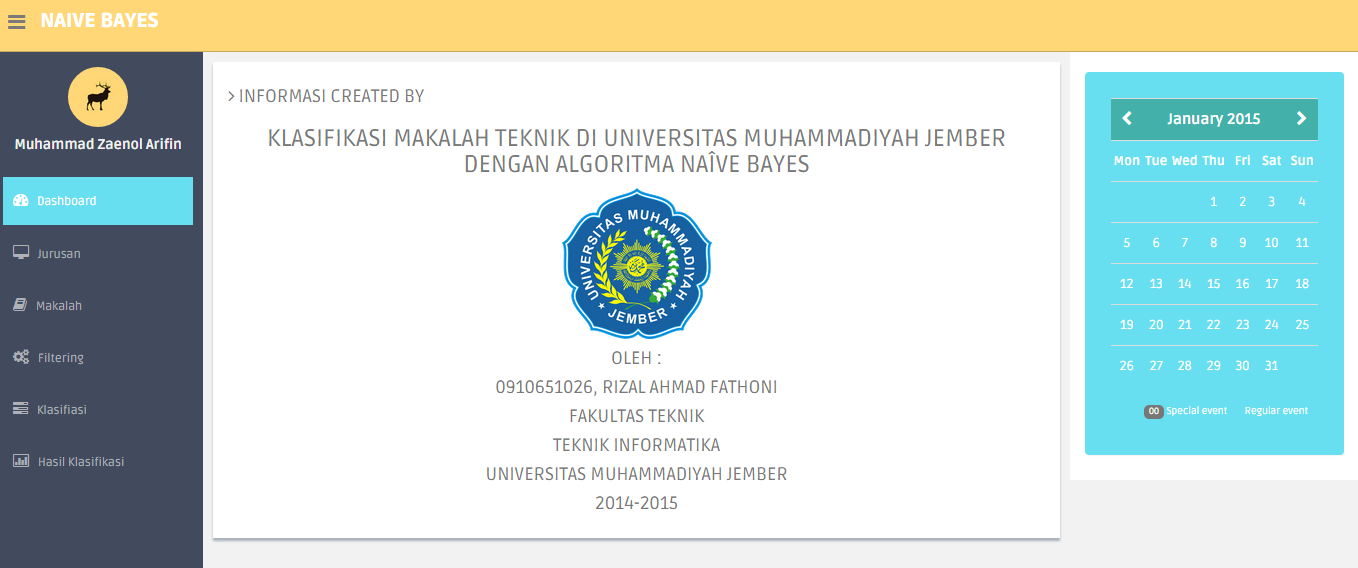Click the OLEH : label
Image resolution: width=1358 pixels, height=568 pixels.
click(x=637, y=358)
